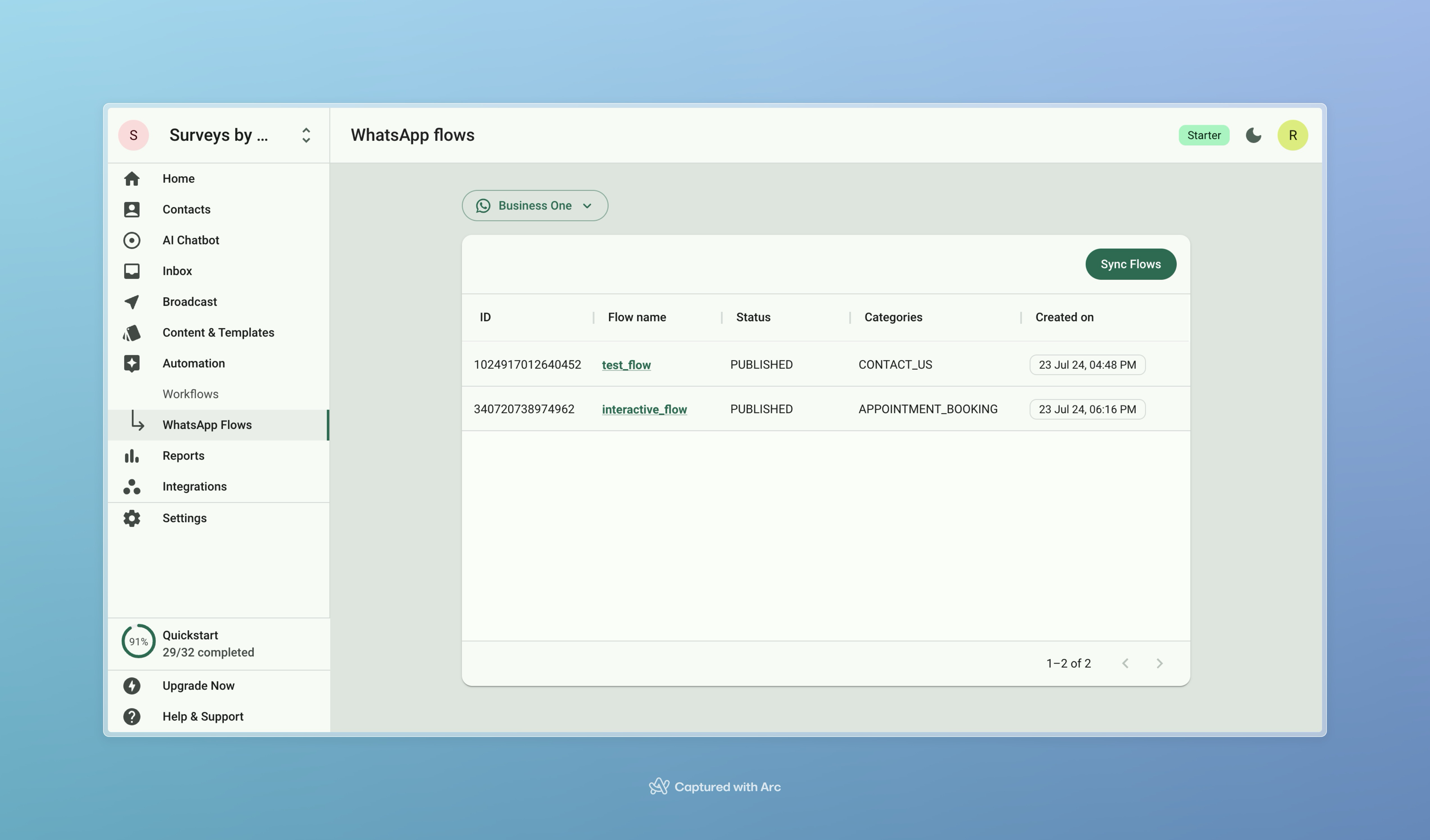Open the interactive_flow link
This screenshot has width=1430, height=840.
tap(644, 409)
